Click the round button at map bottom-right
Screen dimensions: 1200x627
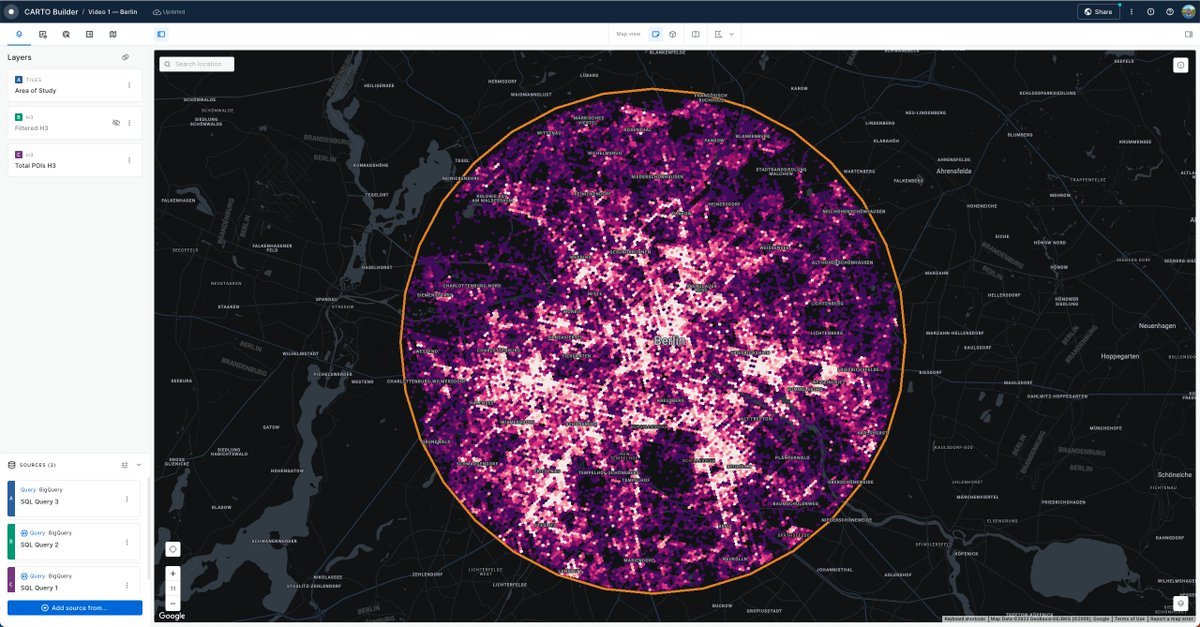[x=1181, y=603]
